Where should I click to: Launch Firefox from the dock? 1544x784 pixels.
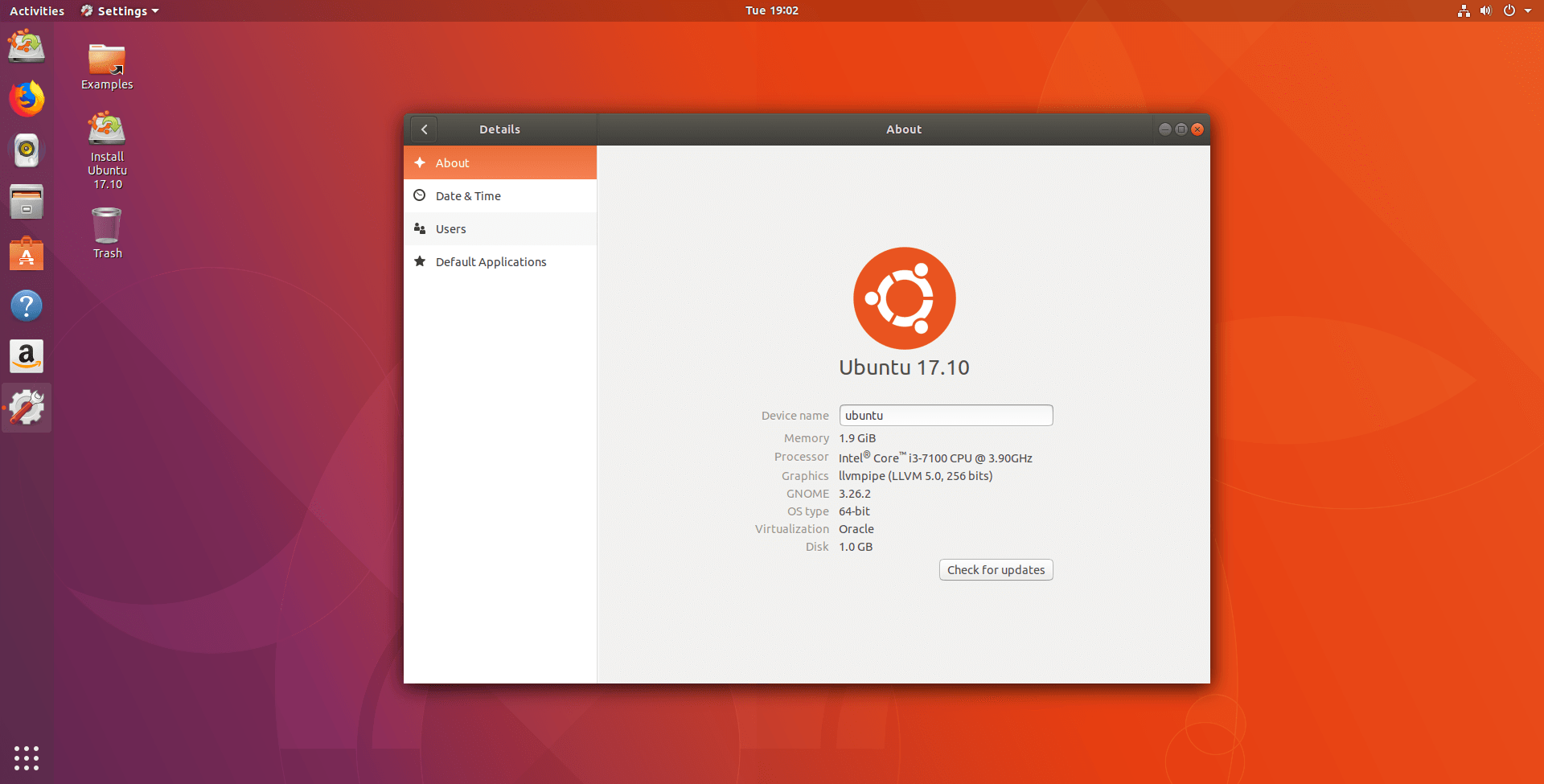pyautogui.click(x=27, y=98)
